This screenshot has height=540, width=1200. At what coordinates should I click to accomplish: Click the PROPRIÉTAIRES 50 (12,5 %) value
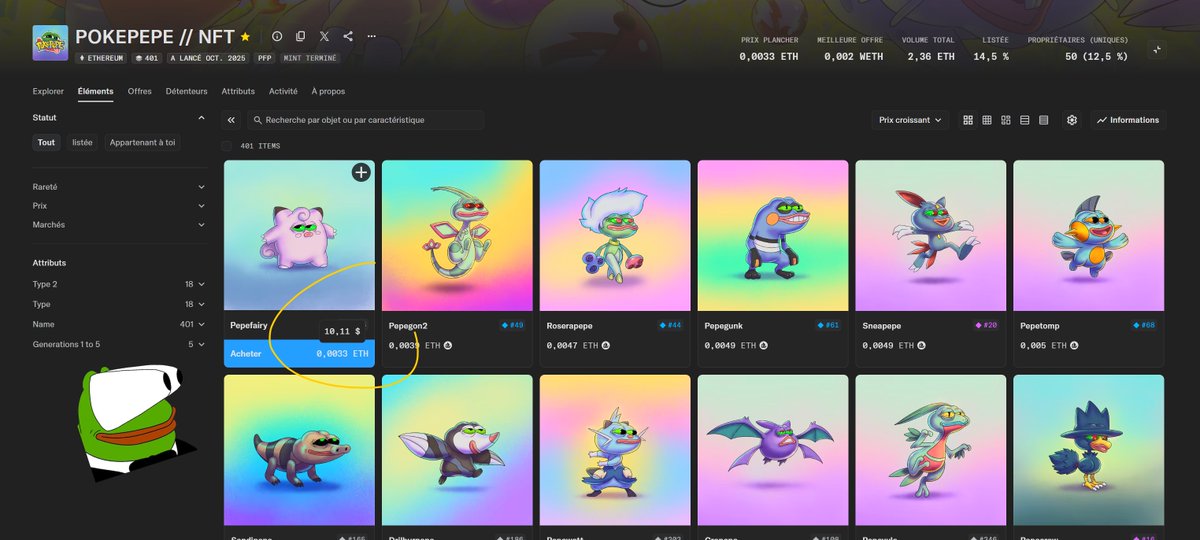click(1096, 57)
